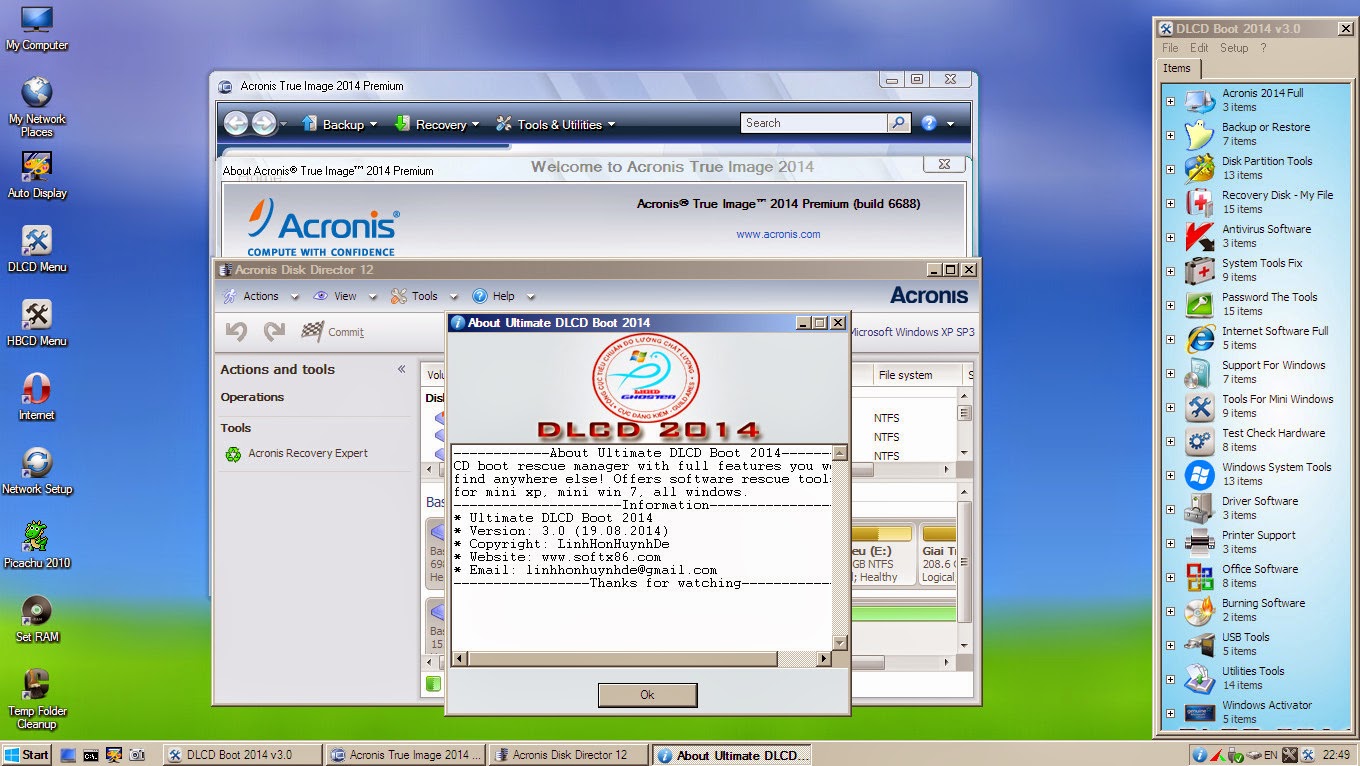
Task: Click the Printer Support printer icon
Action: tap(1199, 542)
